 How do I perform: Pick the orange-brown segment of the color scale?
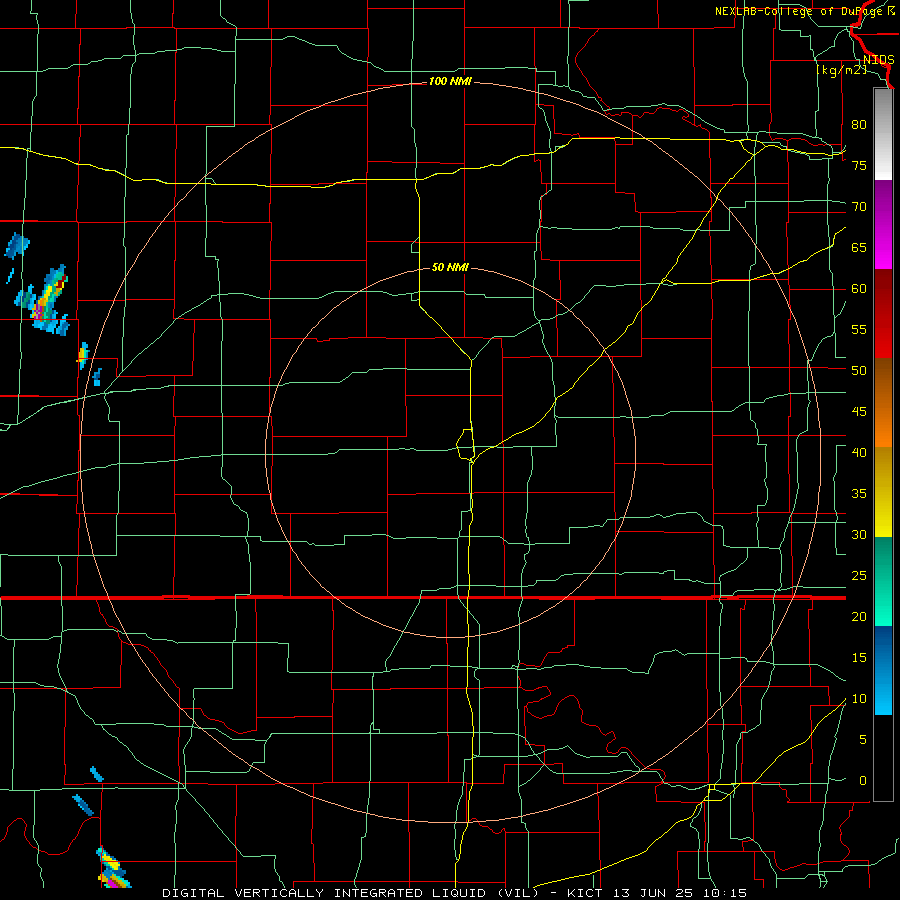883,402
